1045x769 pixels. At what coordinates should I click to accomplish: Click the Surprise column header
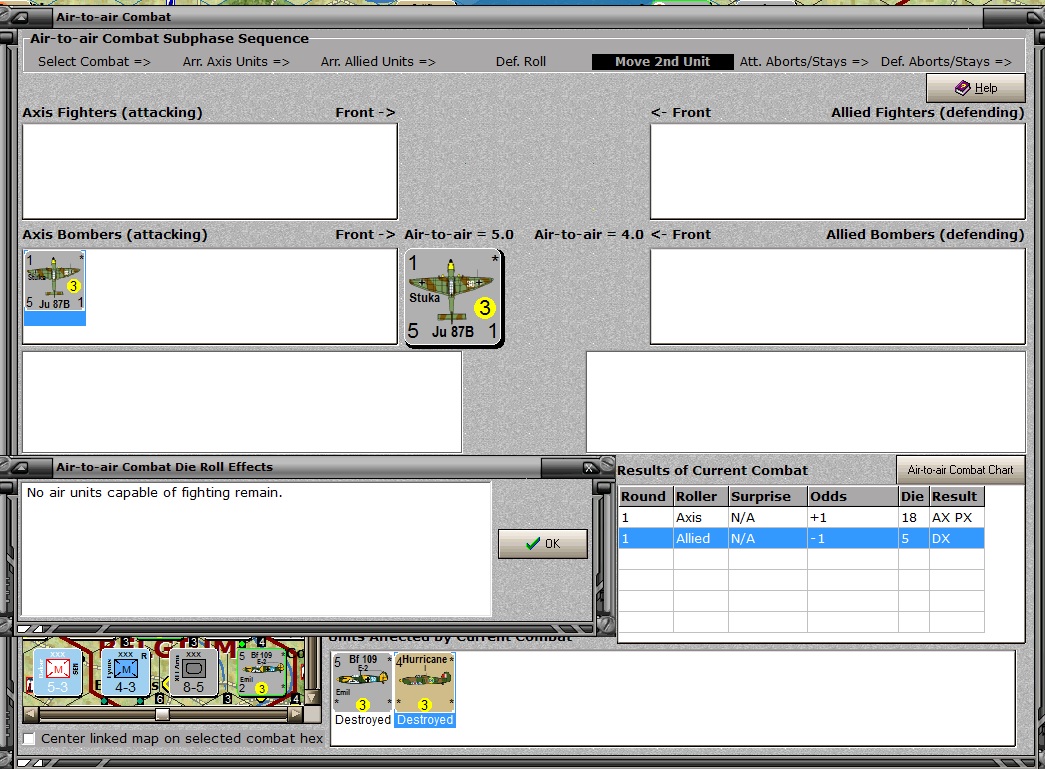[x=768, y=496]
